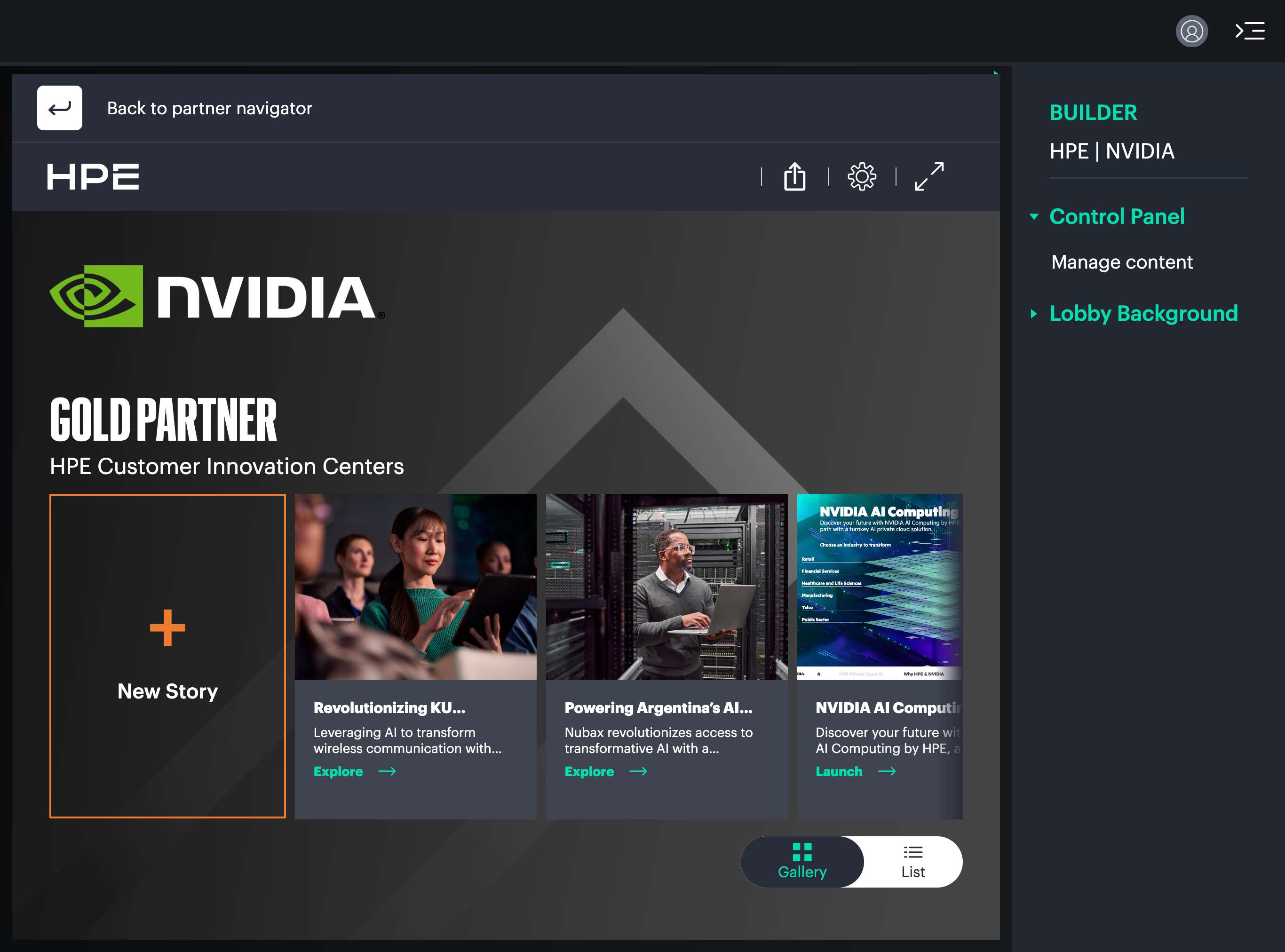The height and width of the screenshot is (952, 1285).
Task: Collapse the Control Panel section
Action: 1034,217
